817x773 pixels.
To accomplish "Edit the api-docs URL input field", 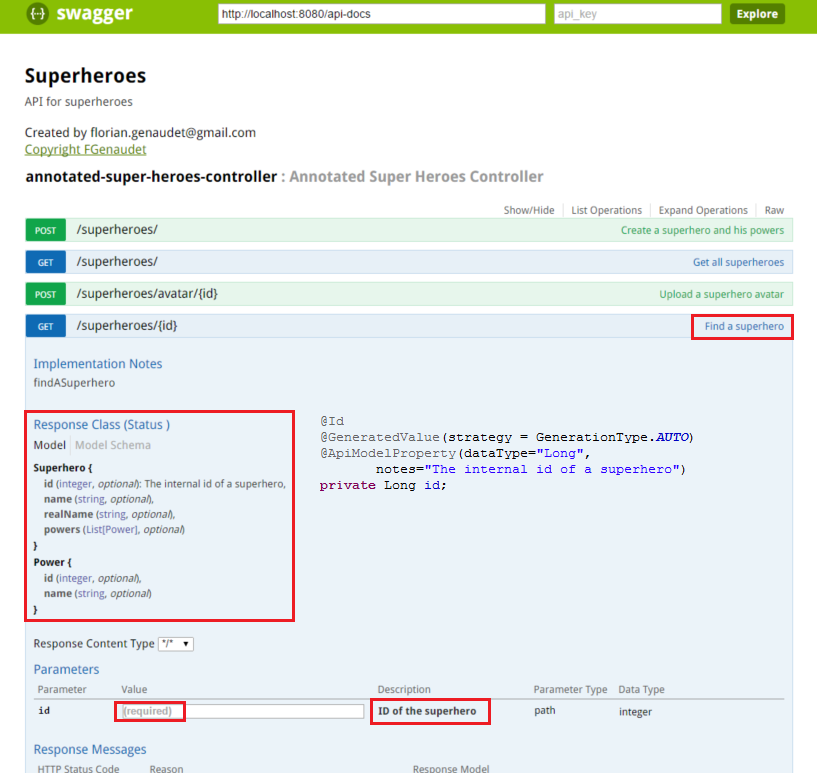I will click(381, 14).
